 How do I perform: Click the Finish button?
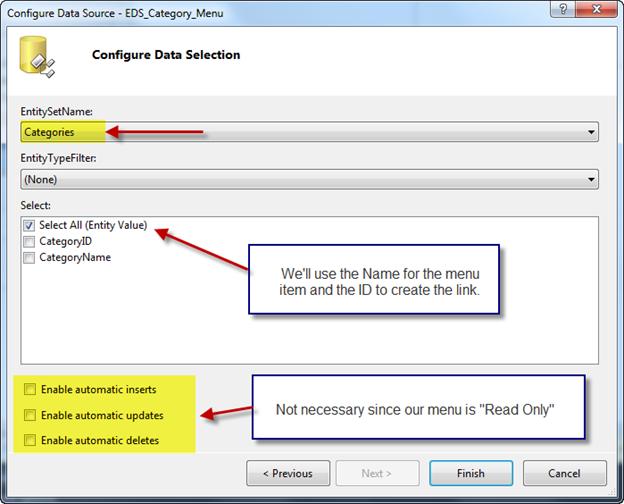coord(471,473)
